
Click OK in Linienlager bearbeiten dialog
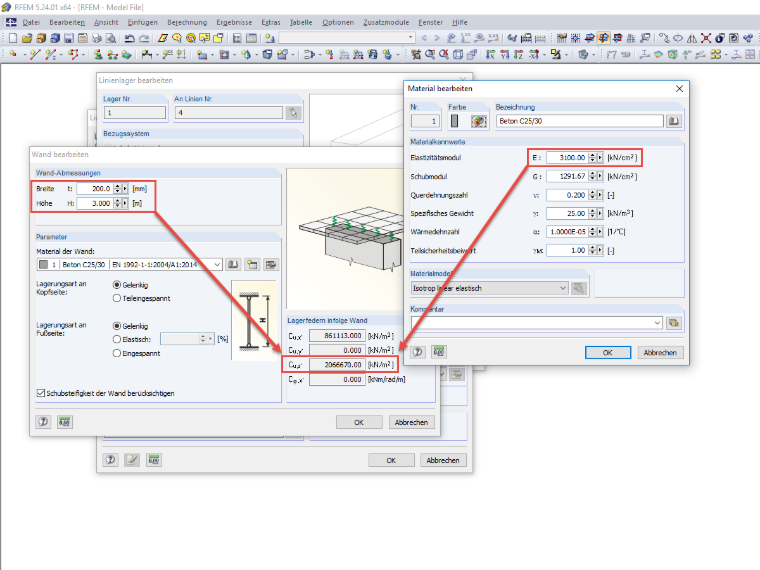click(391, 460)
